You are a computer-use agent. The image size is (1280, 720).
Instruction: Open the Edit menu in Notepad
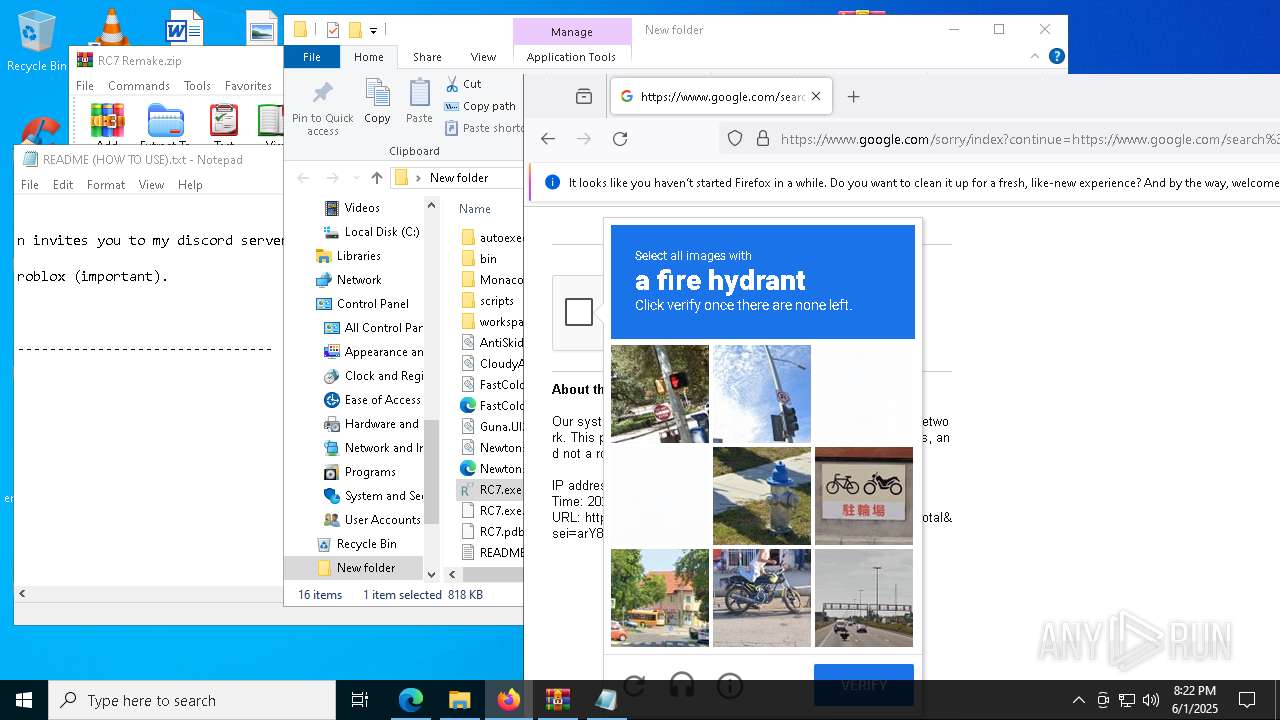click(63, 185)
